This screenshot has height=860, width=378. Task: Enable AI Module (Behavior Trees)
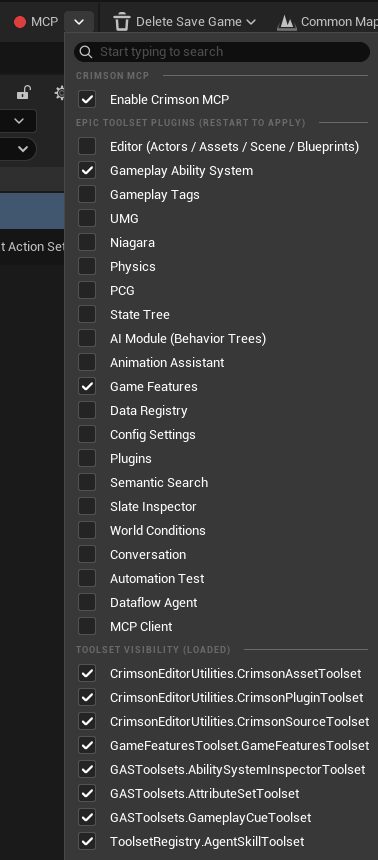87,338
